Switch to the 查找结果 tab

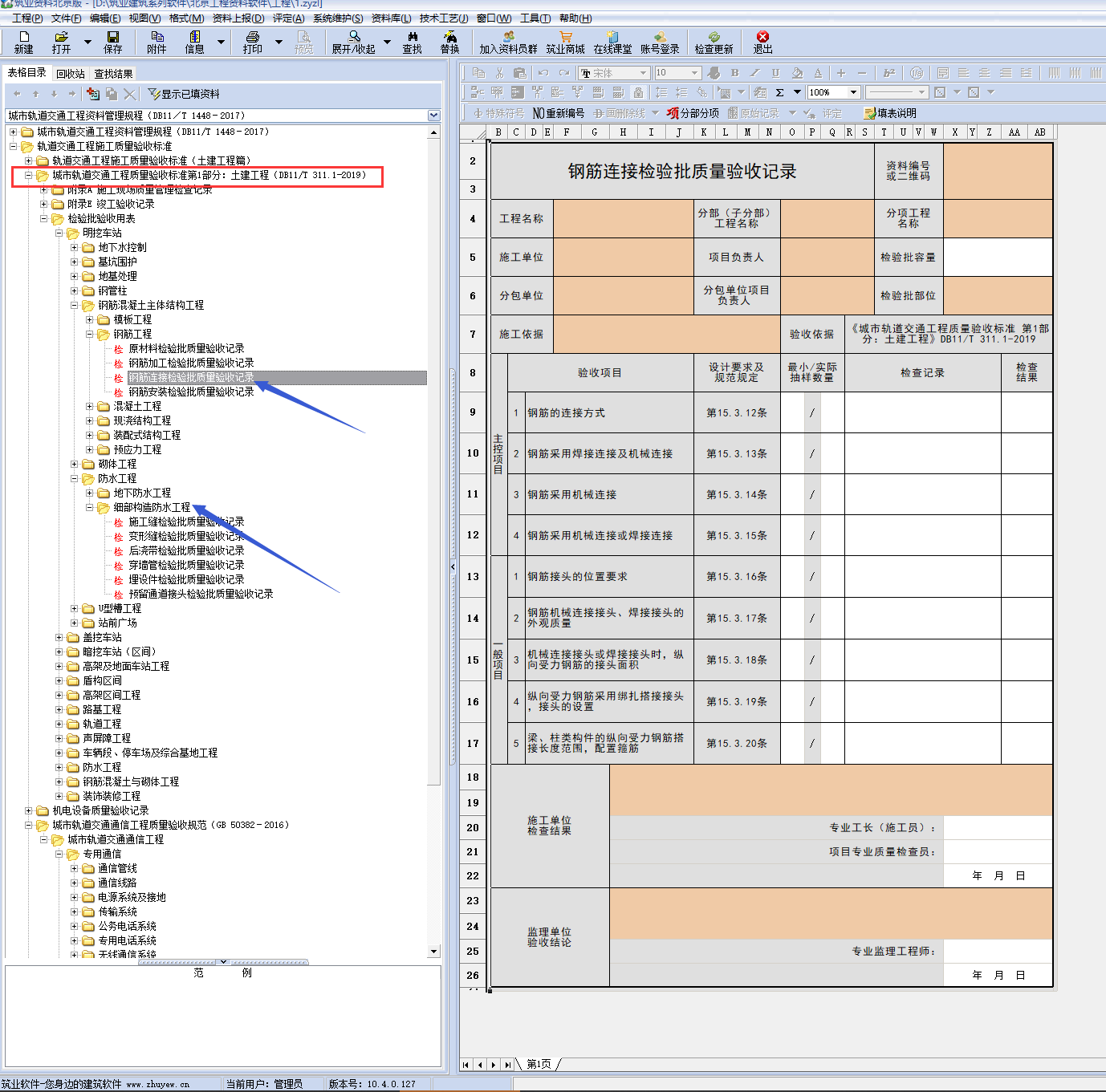114,74
